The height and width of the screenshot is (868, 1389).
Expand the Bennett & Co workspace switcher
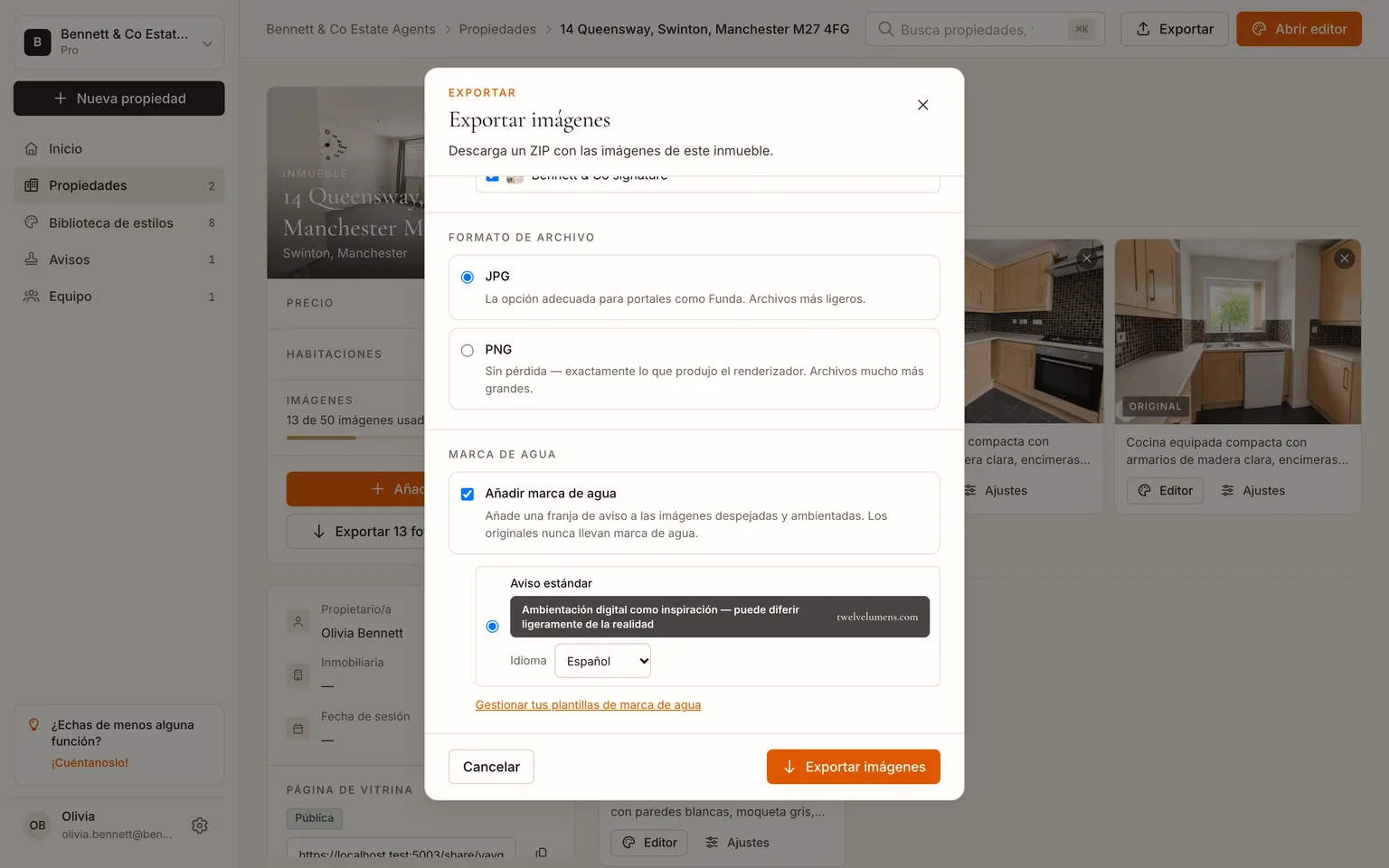(119, 42)
